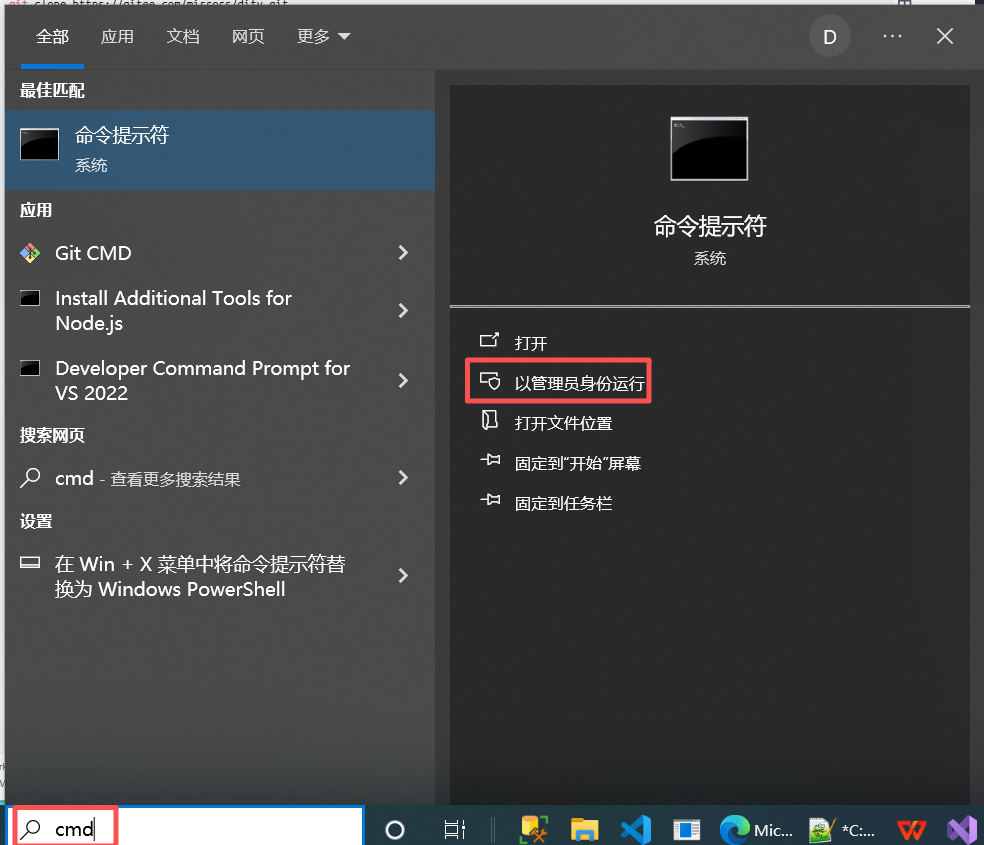Click pin icon for 固定到"开始"屏幕
The image size is (984, 845).
click(490, 460)
